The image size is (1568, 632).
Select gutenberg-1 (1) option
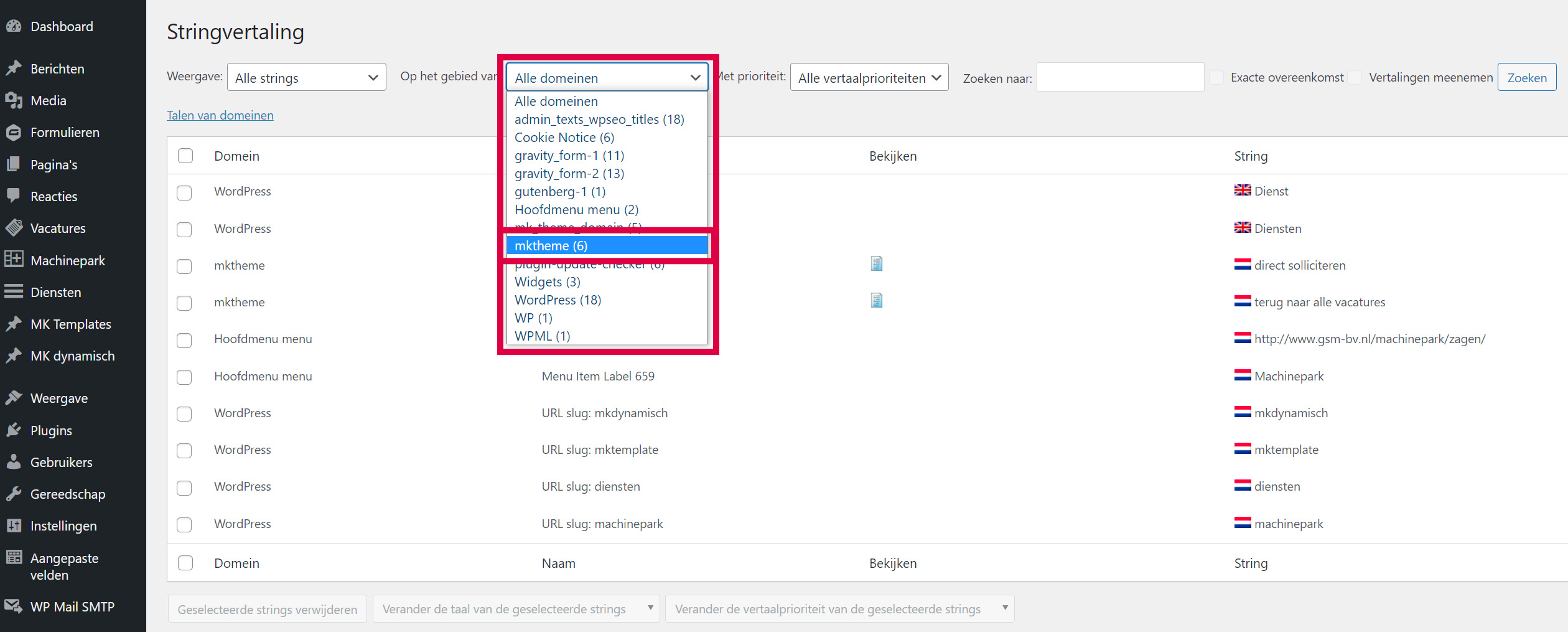[607, 191]
